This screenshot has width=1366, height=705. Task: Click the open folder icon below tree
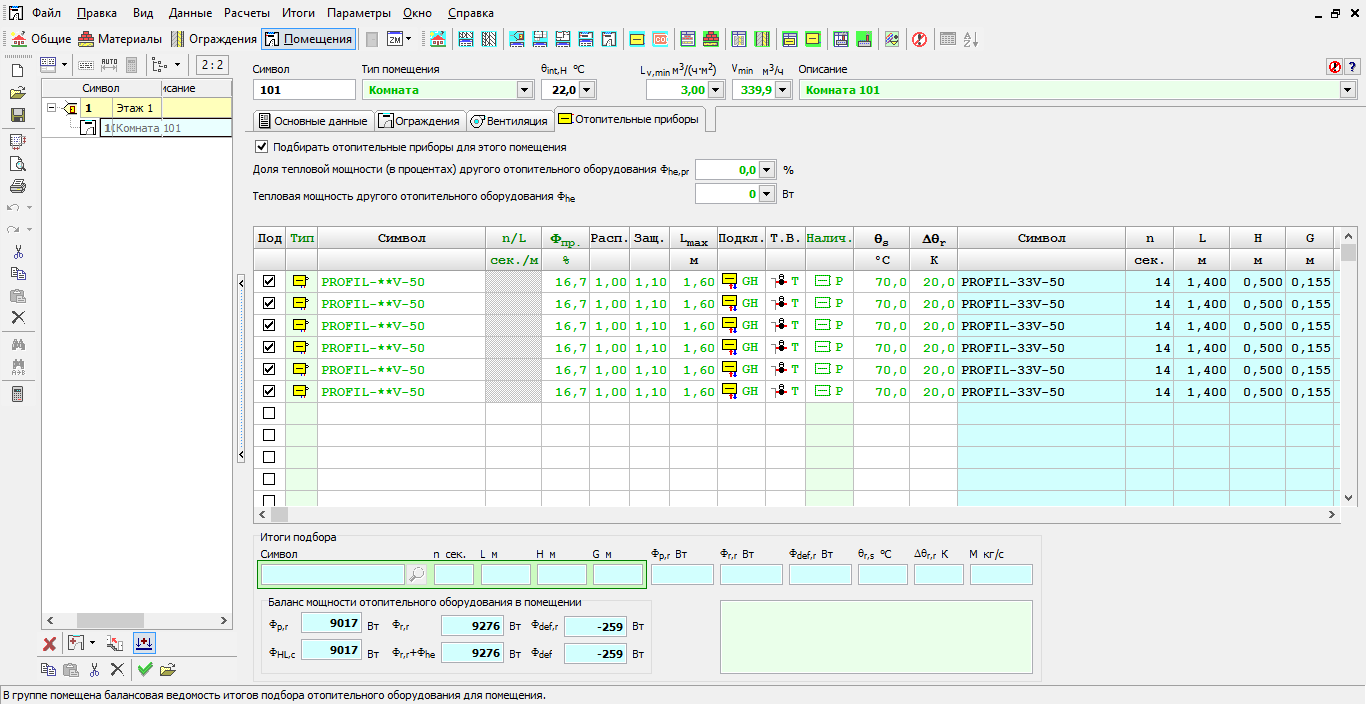tap(167, 670)
